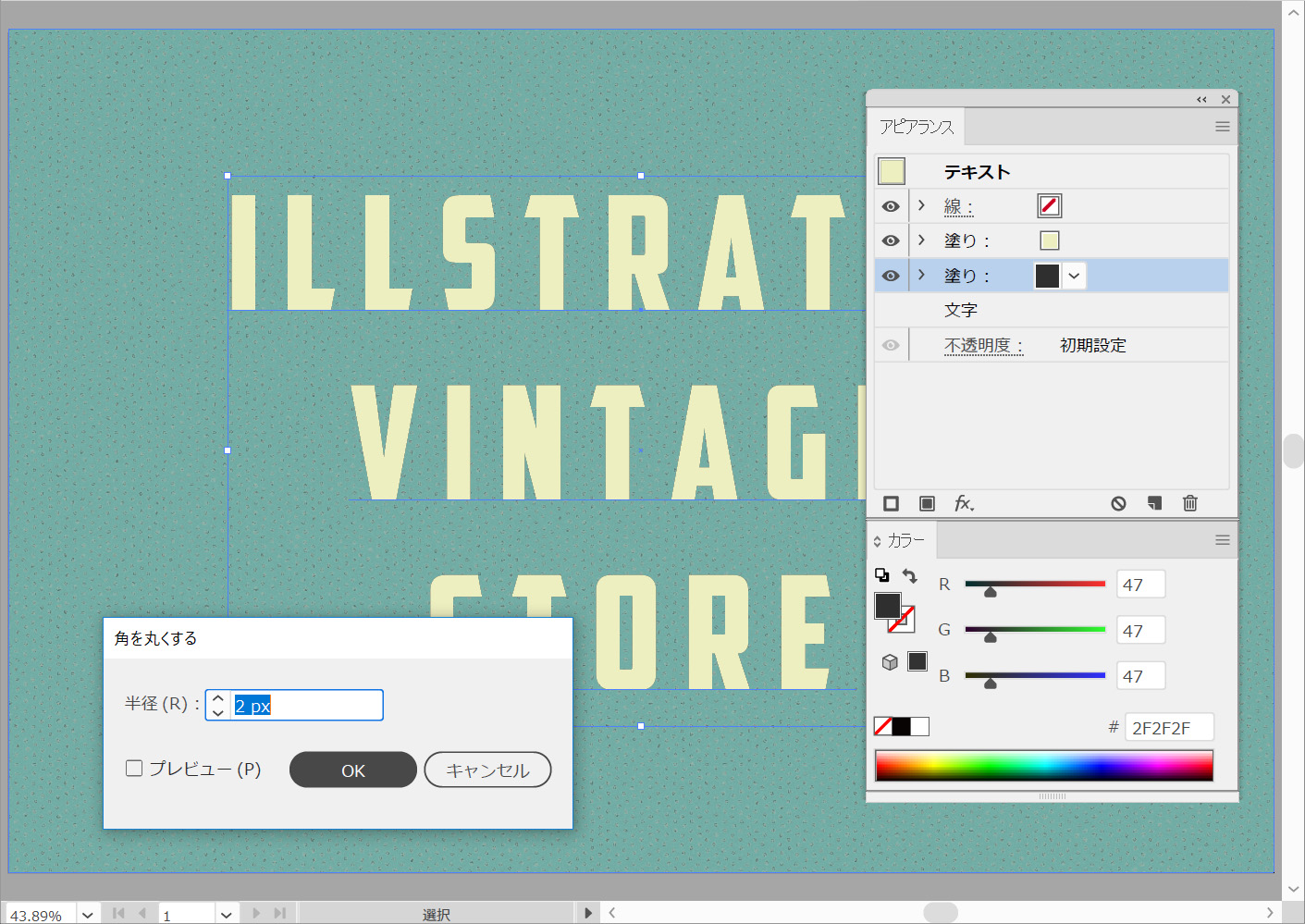
Task: Click default fill and stroke icon
Action: coord(881,575)
